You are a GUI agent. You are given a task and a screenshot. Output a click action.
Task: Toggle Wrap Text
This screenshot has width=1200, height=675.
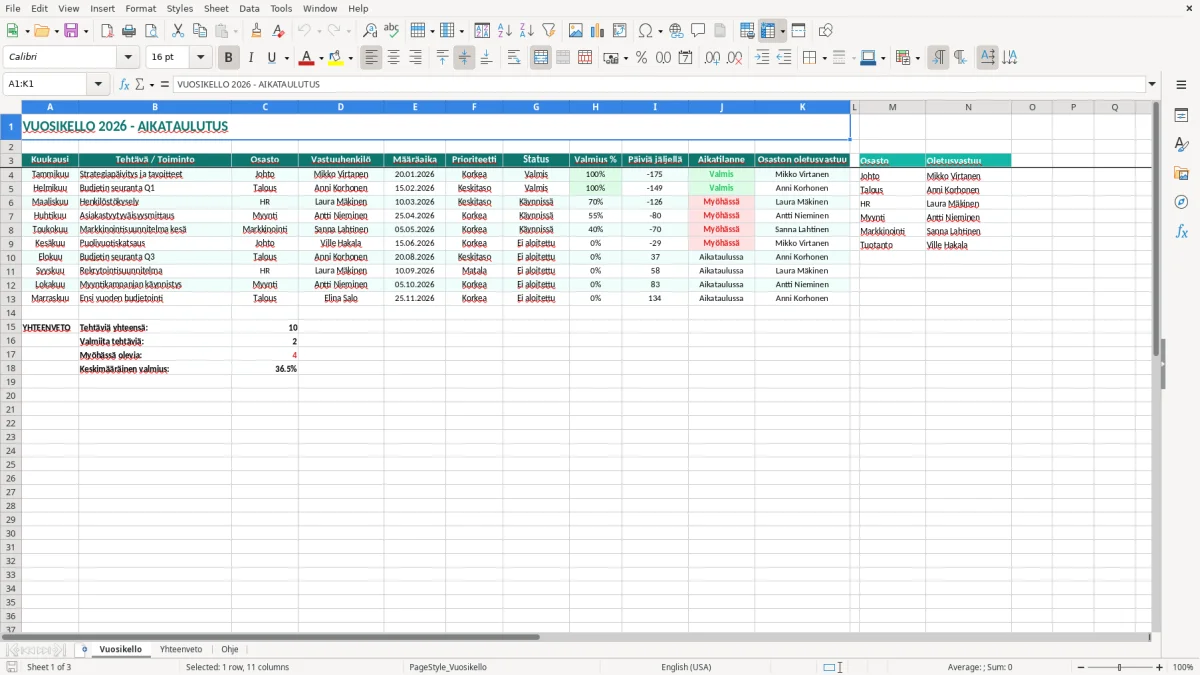514,58
